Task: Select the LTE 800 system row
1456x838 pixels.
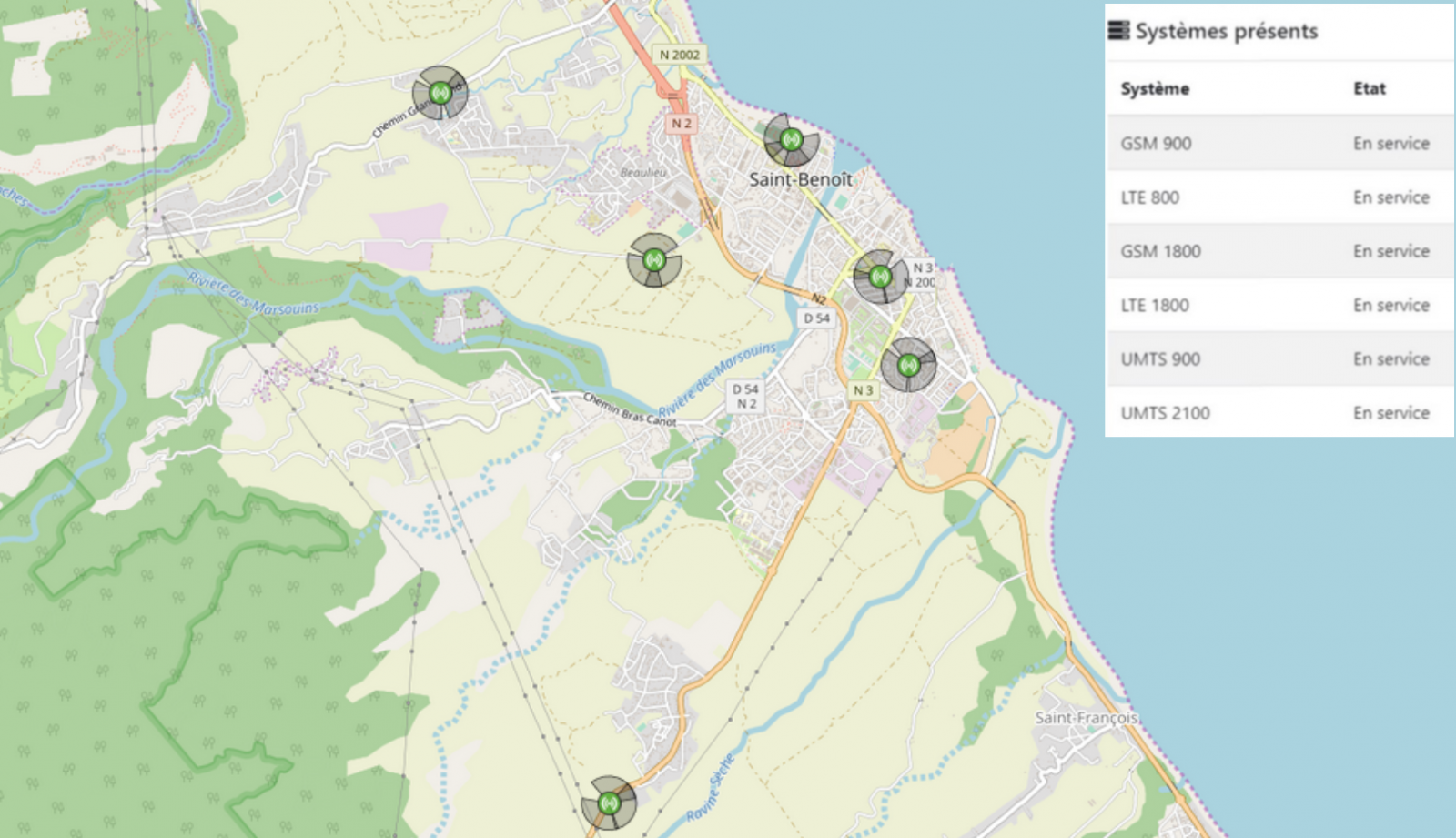Action: point(1279,197)
